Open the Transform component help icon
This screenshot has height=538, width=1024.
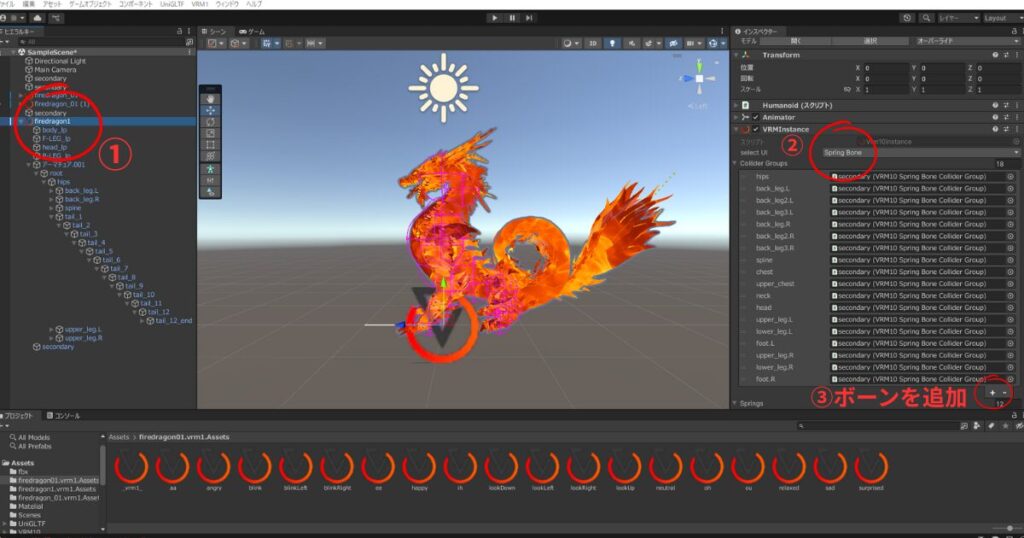tap(995, 55)
